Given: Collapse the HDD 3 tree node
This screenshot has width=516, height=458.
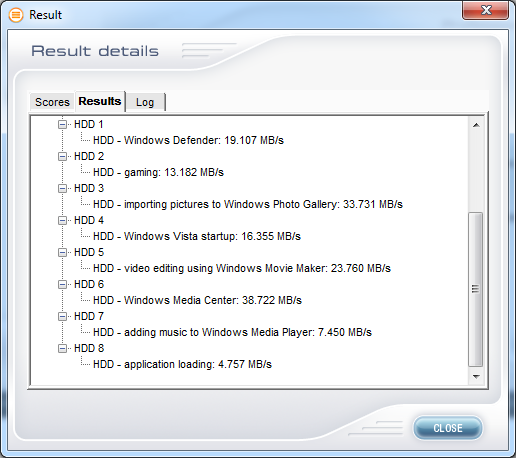Looking at the screenshot, I should [x=62, y=188].
